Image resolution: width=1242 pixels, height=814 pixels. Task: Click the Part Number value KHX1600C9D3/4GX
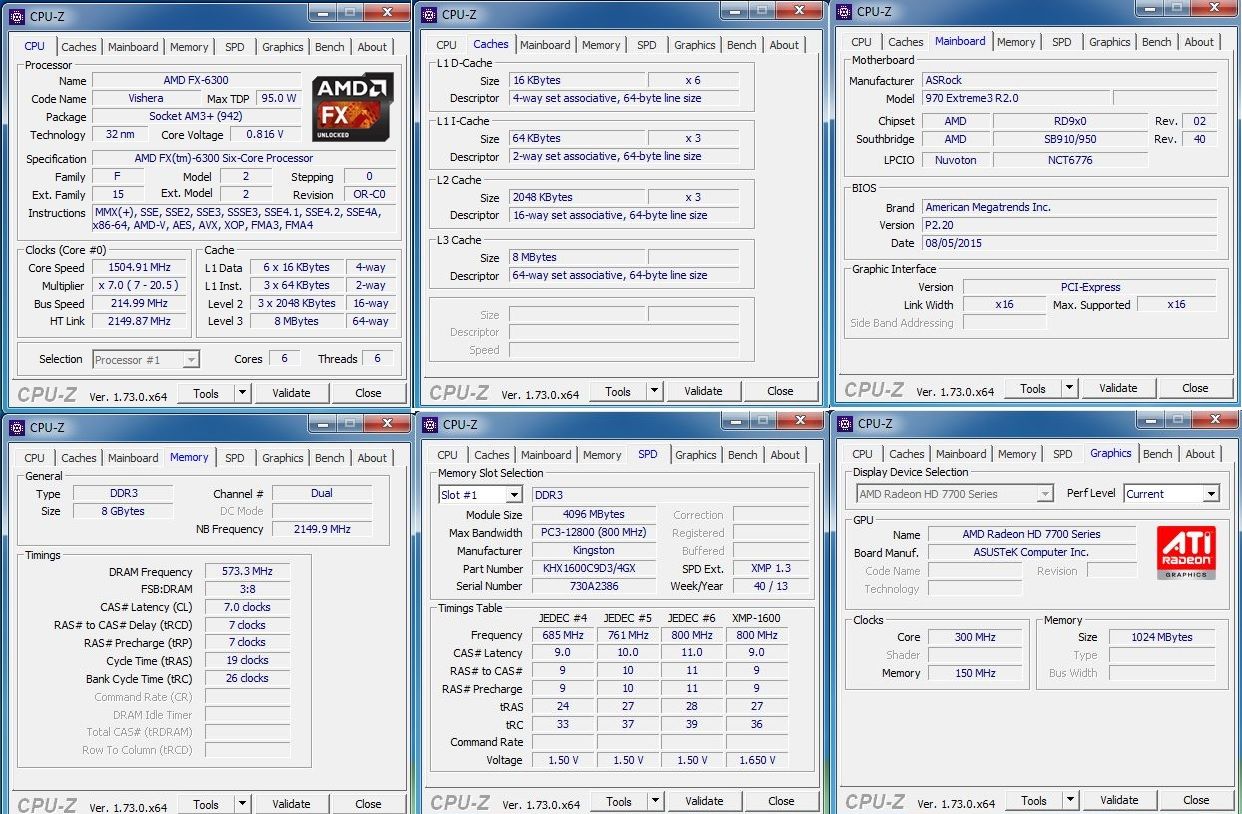coord(593,568)
